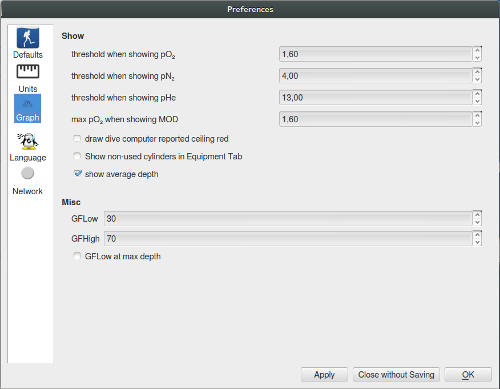Increase the GFLow value

(477, 215)
